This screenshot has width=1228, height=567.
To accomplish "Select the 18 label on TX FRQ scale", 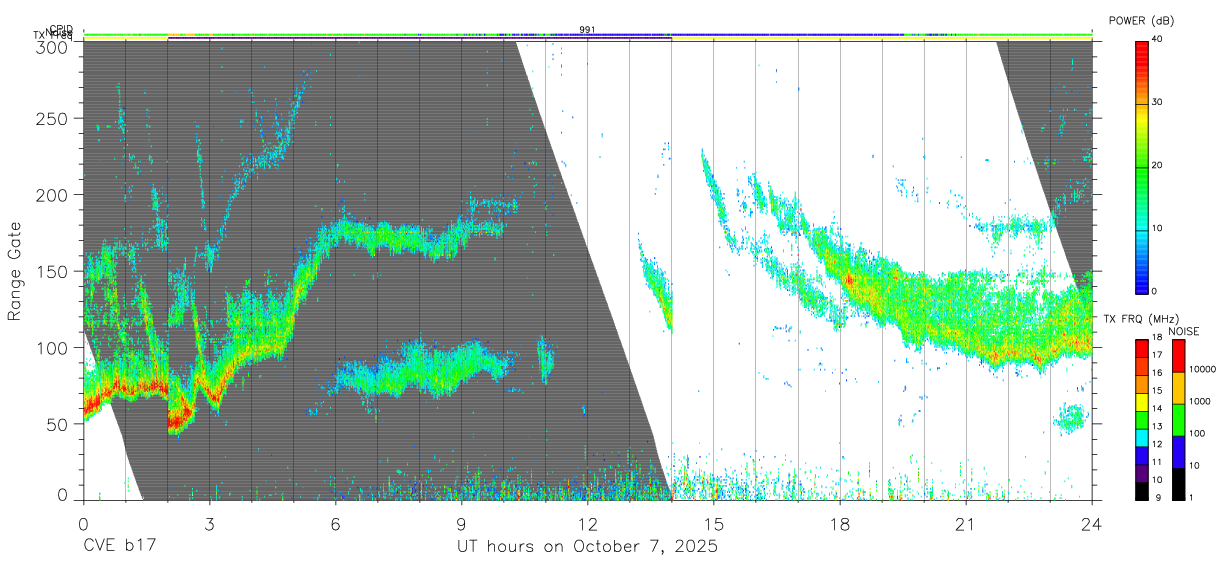I will tap(1156, 337).
